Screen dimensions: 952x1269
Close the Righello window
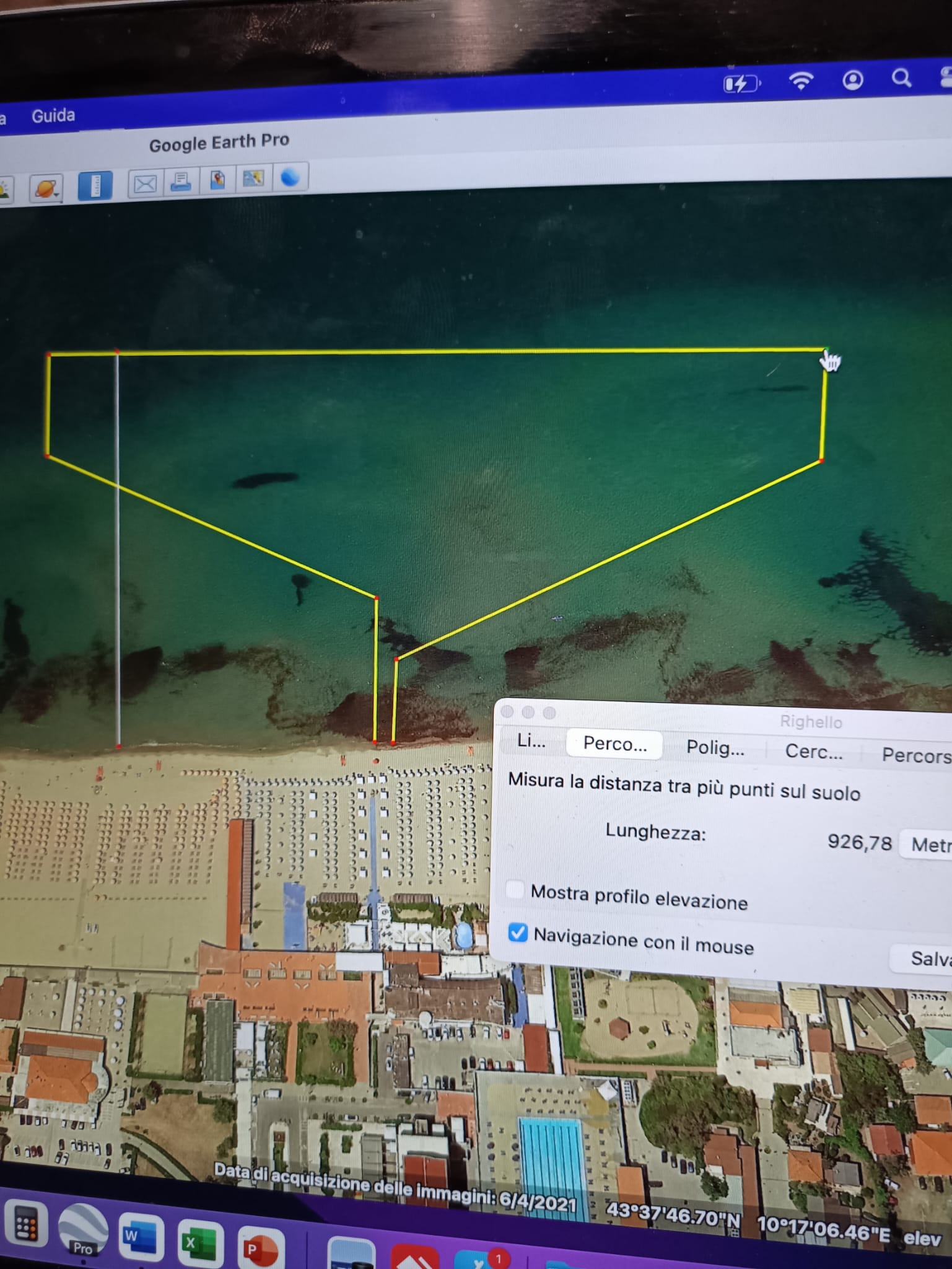pyautogui.click(x=507, y=711)
